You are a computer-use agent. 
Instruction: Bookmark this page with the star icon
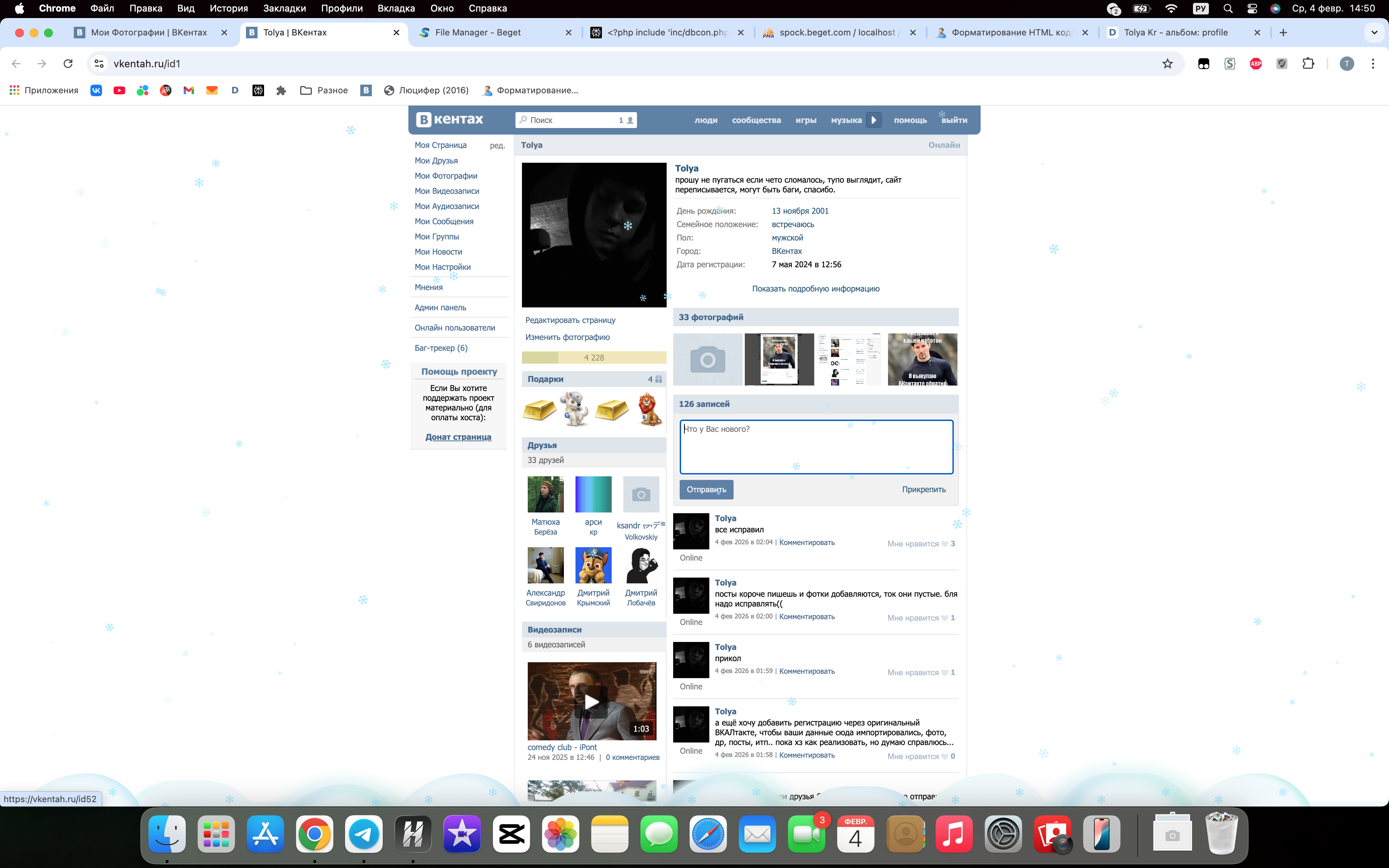(1168, 64)
